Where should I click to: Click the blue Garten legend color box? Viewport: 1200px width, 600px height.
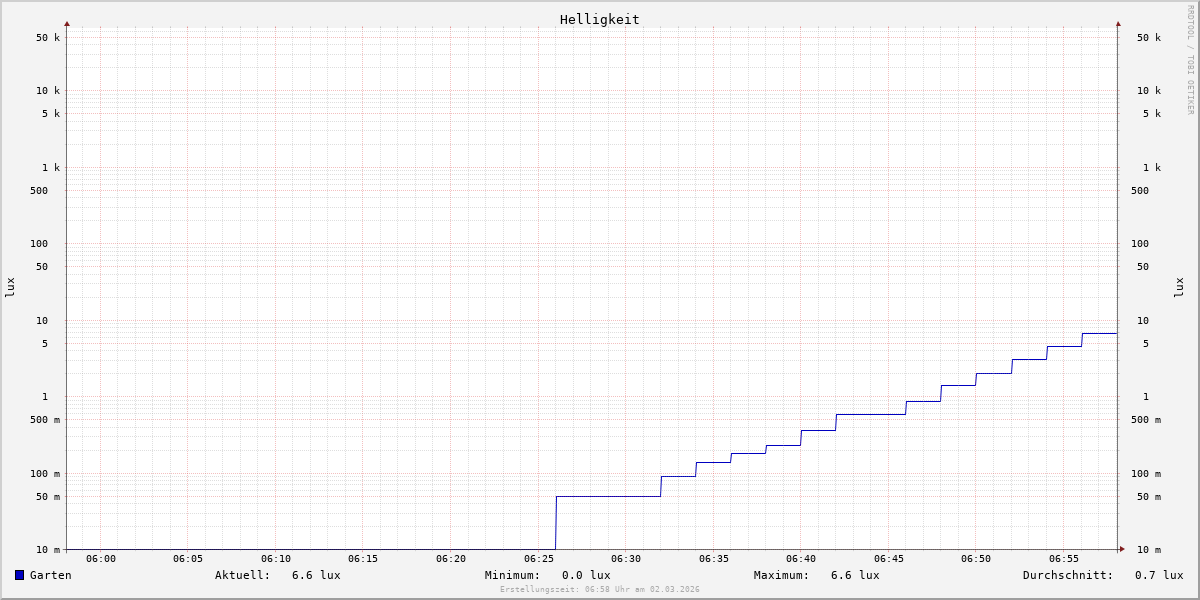click(x=19, y=575)
